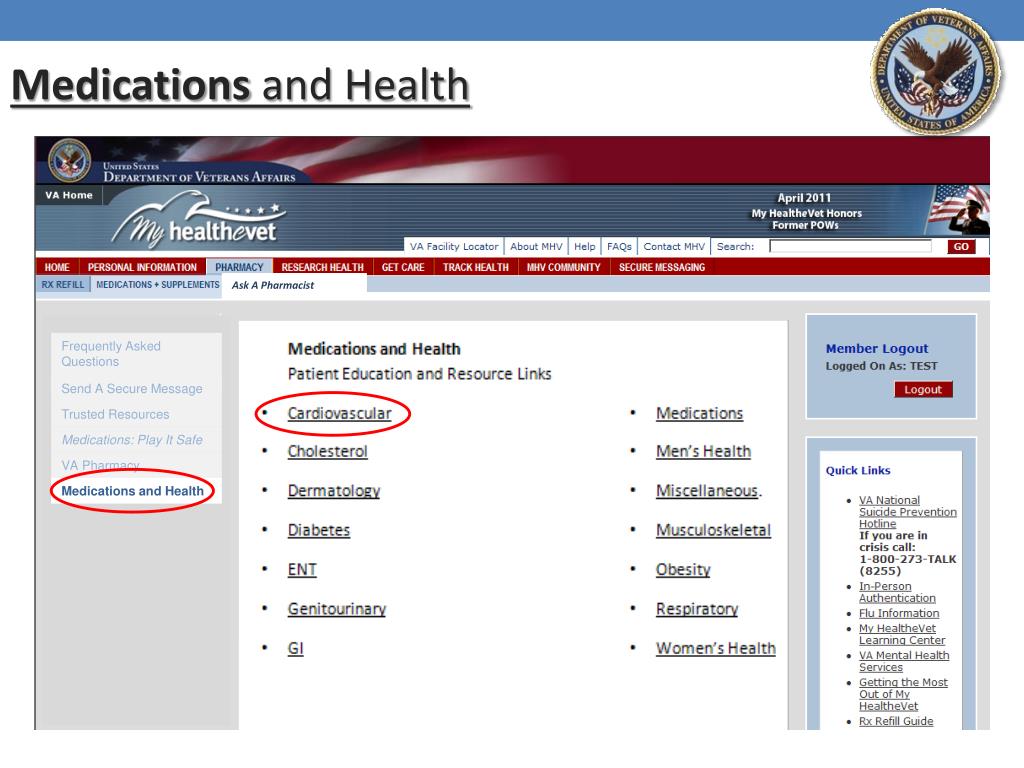Open the Musculoskeletal resource link
The image size is (1024, 768).
tap(713, 530)
